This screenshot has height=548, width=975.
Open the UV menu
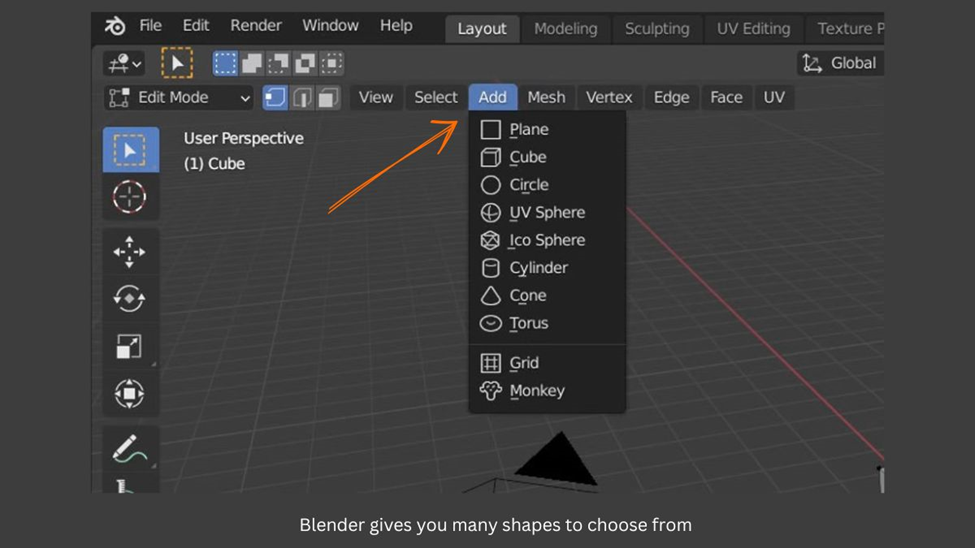[x=774, y=98]
